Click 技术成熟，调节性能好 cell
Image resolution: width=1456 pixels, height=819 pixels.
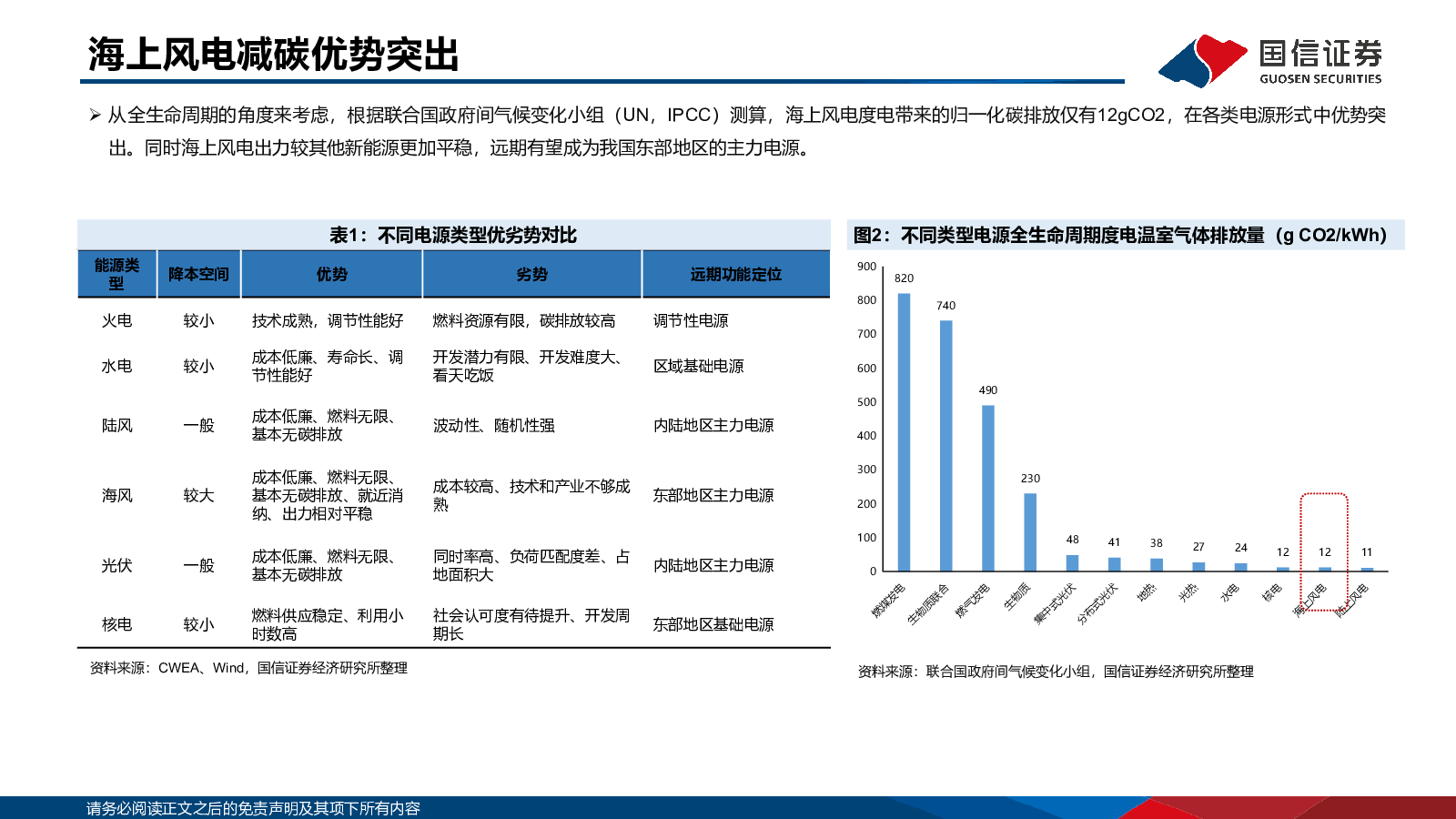pos(328,320)
